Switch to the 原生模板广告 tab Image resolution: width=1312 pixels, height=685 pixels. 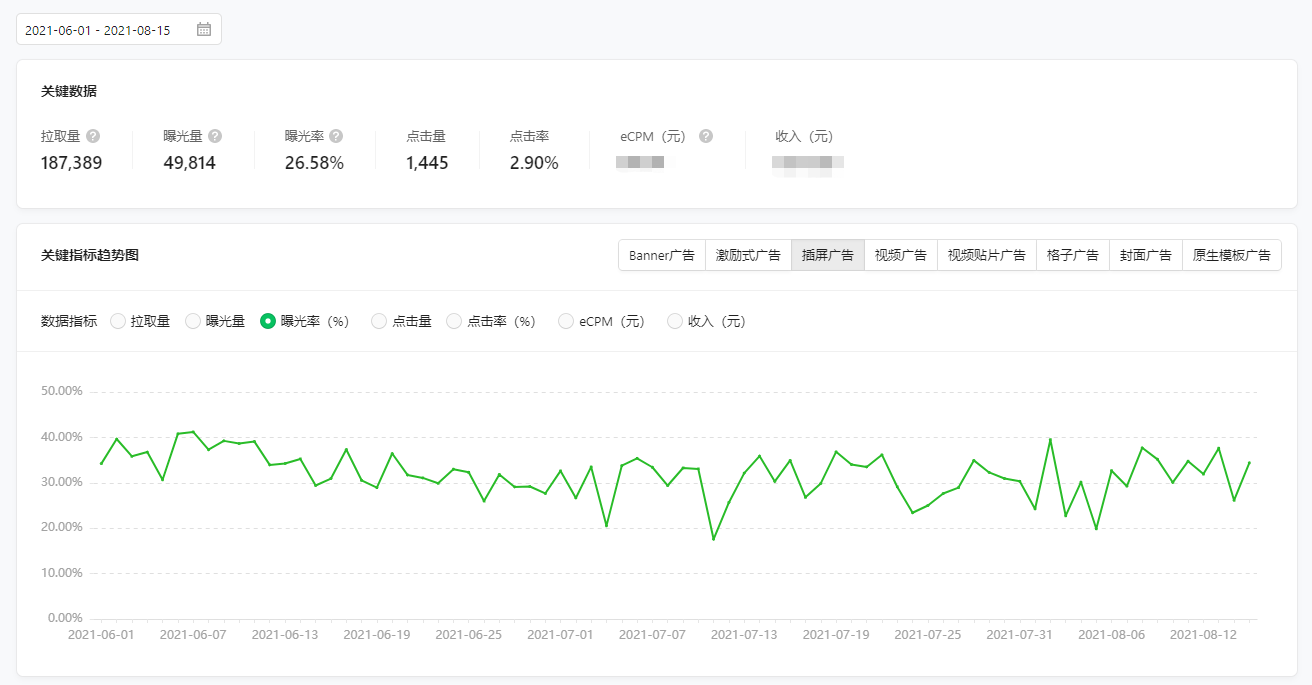1232,255
